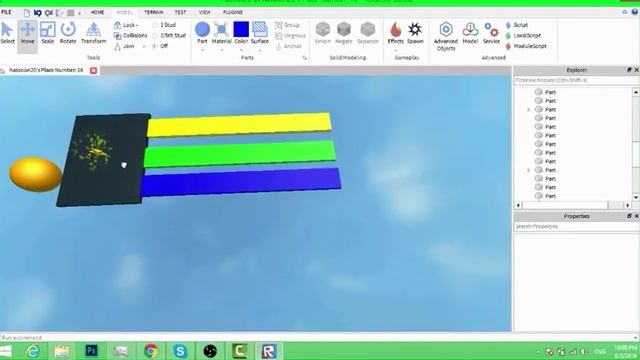The width and height of the screenshot is (640, 360).
Task: Switch to the VIEW ribbon tab
Action: (204, 12)
